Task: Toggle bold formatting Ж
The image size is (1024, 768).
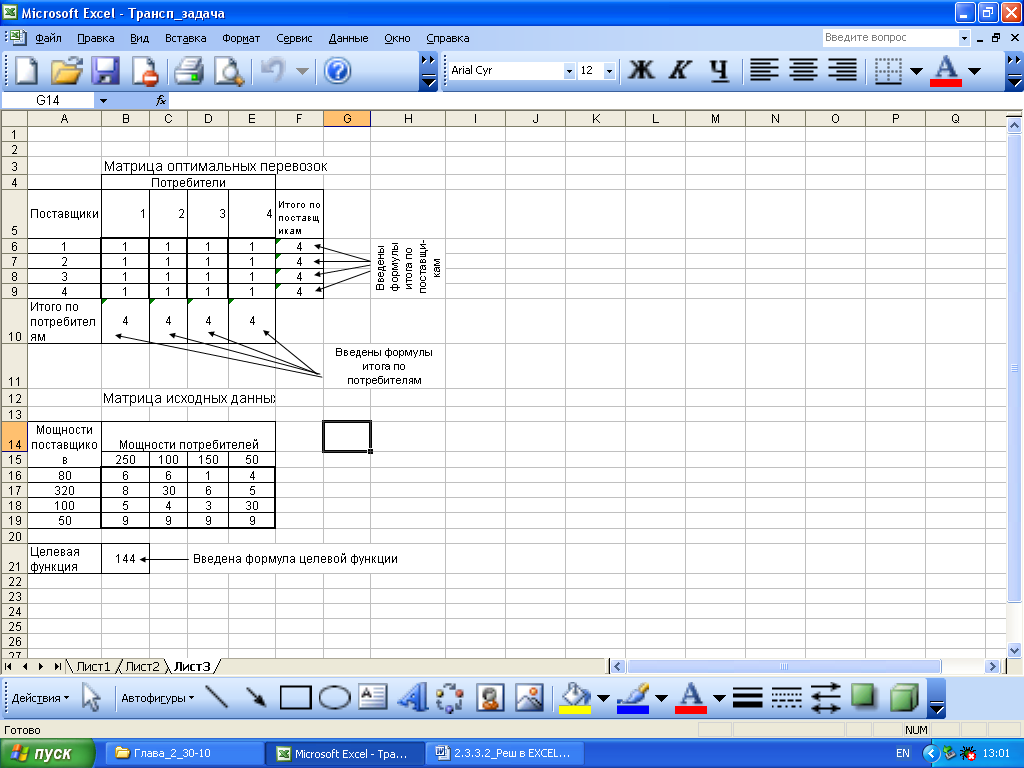Action: click(x=641, y=70)
